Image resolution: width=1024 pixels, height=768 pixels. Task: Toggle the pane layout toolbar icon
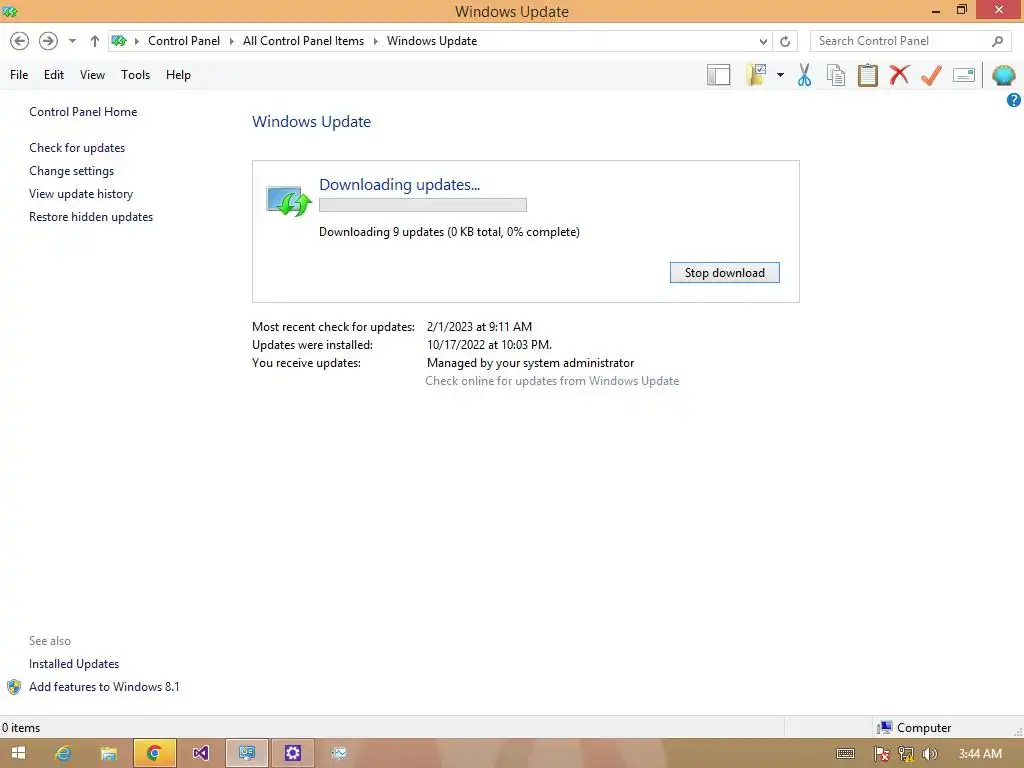coord(718,75)
